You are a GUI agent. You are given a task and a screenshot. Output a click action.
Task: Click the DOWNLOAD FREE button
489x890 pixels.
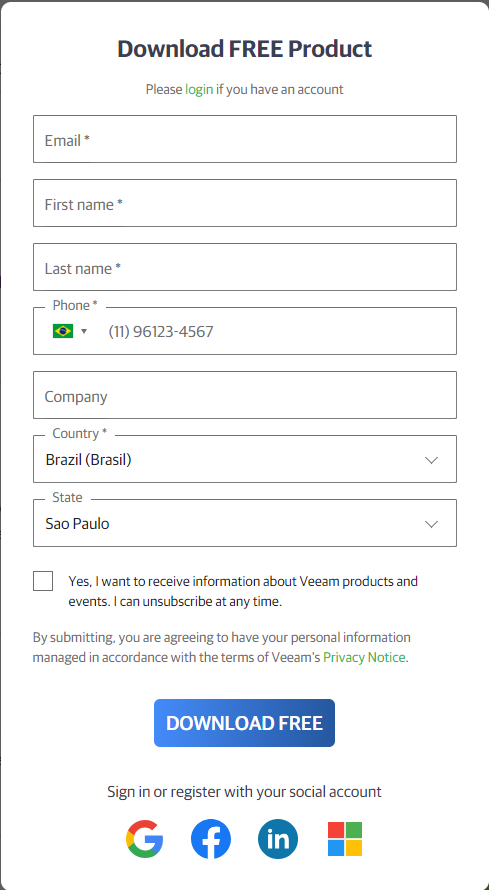point(244,723)
